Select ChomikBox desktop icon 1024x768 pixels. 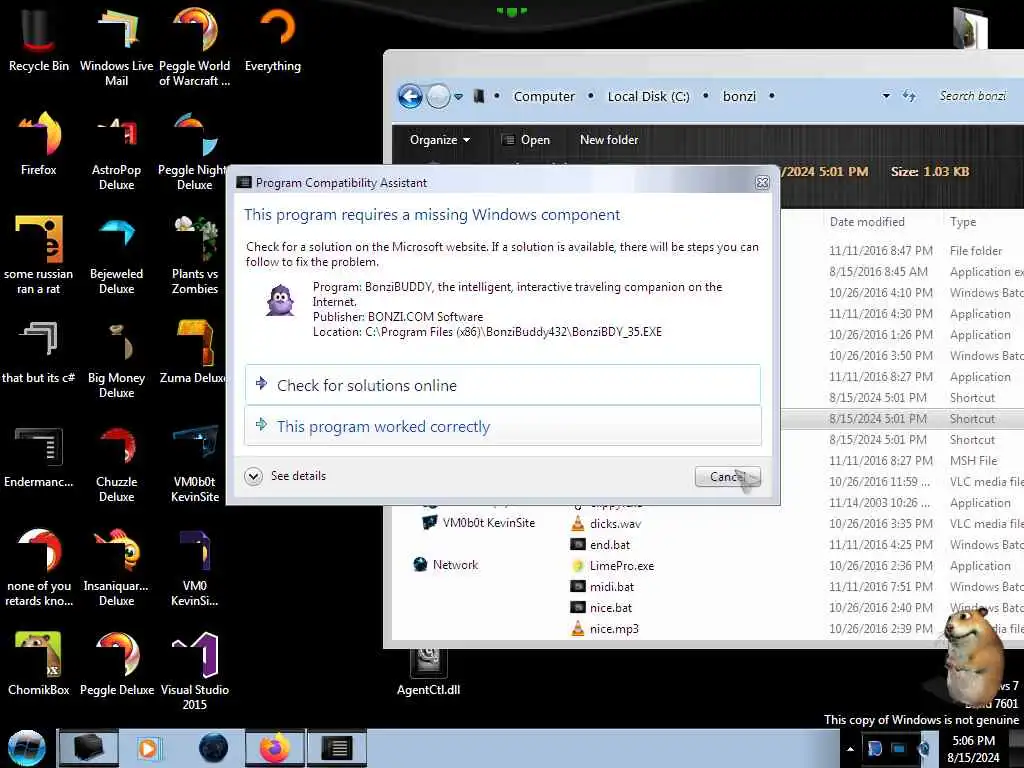click(x=39, y=664)
